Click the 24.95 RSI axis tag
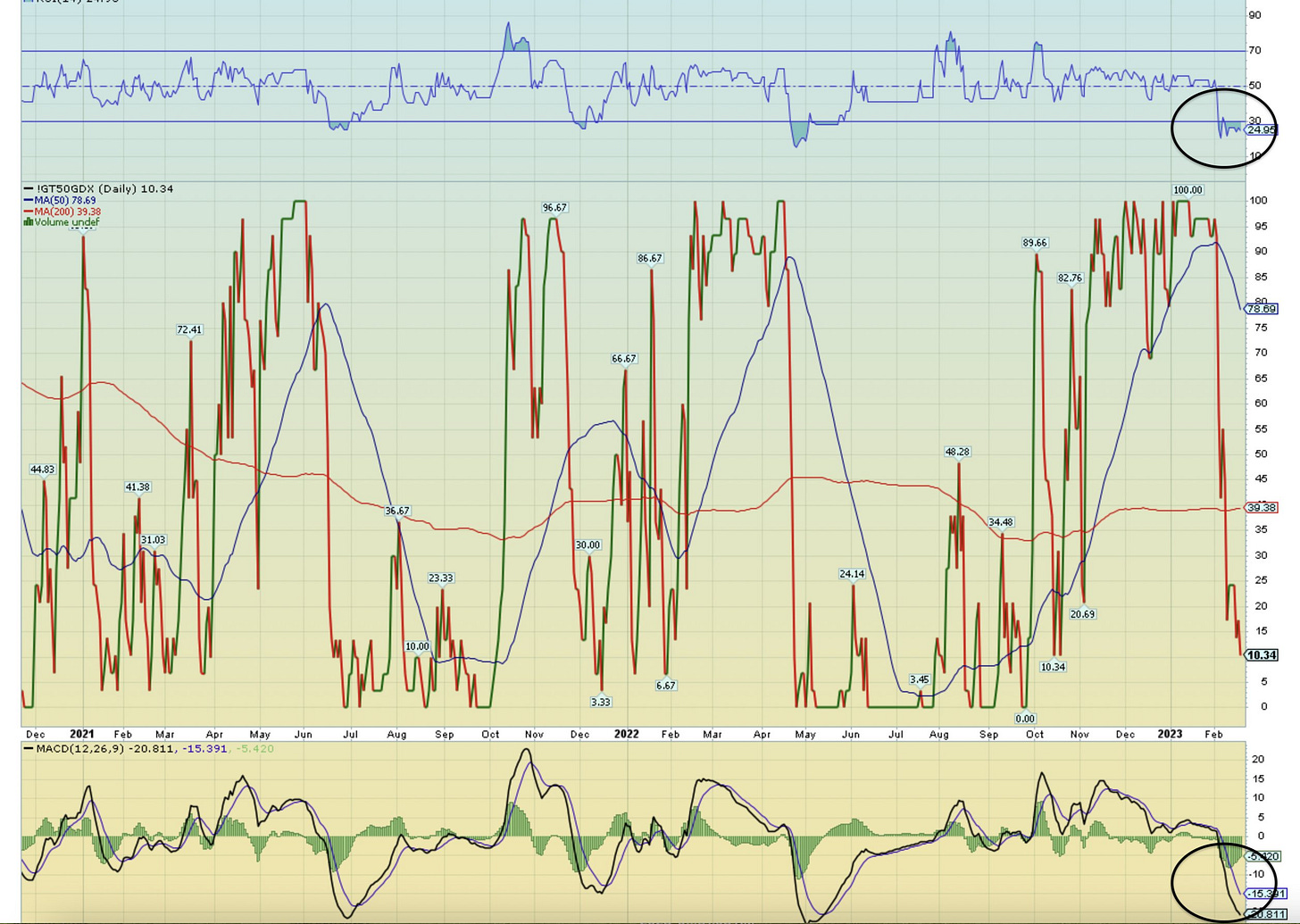The width and height of the screenshot is (1300, 924). pyautogui.click(x=1261, y=130)
